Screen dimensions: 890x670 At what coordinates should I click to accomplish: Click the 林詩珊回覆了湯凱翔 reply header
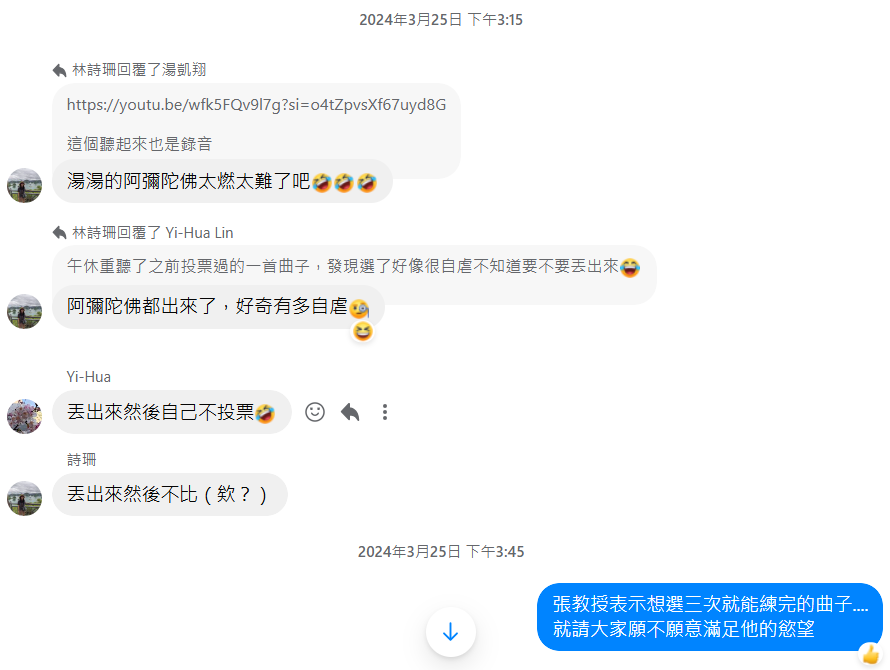(139, 70)
